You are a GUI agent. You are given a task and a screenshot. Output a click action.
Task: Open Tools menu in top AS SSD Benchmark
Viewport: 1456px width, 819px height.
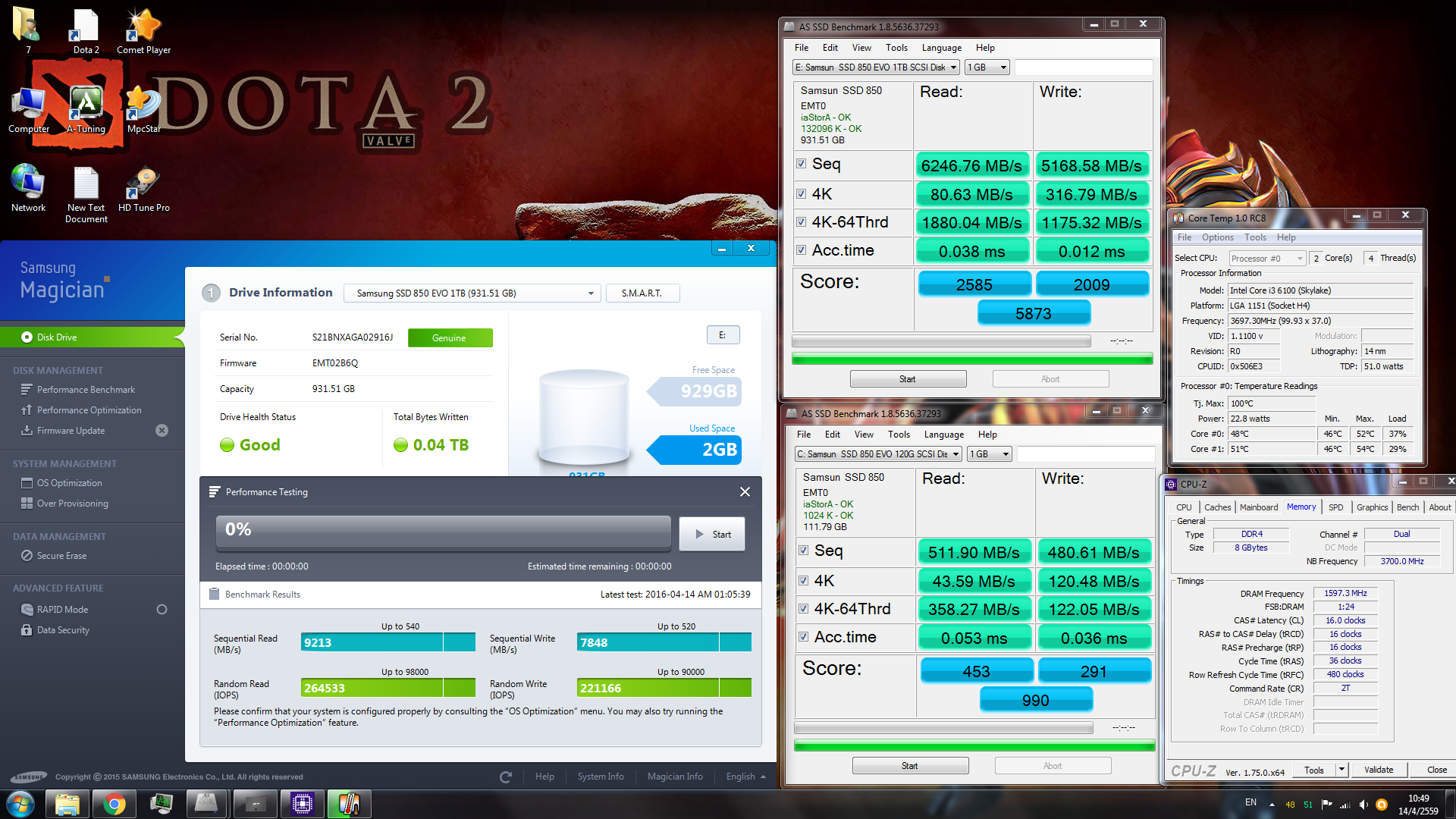click(x=896, y=48)
